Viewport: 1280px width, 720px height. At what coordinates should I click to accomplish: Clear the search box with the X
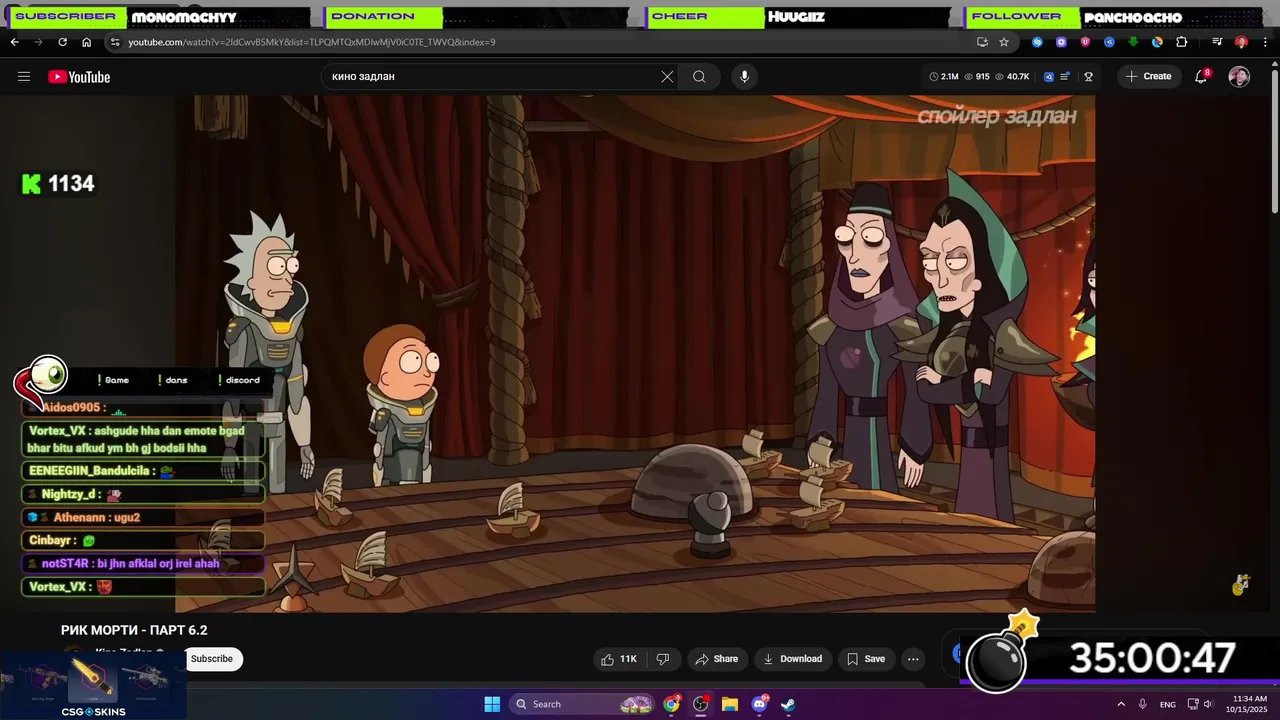tap(667, 76)
